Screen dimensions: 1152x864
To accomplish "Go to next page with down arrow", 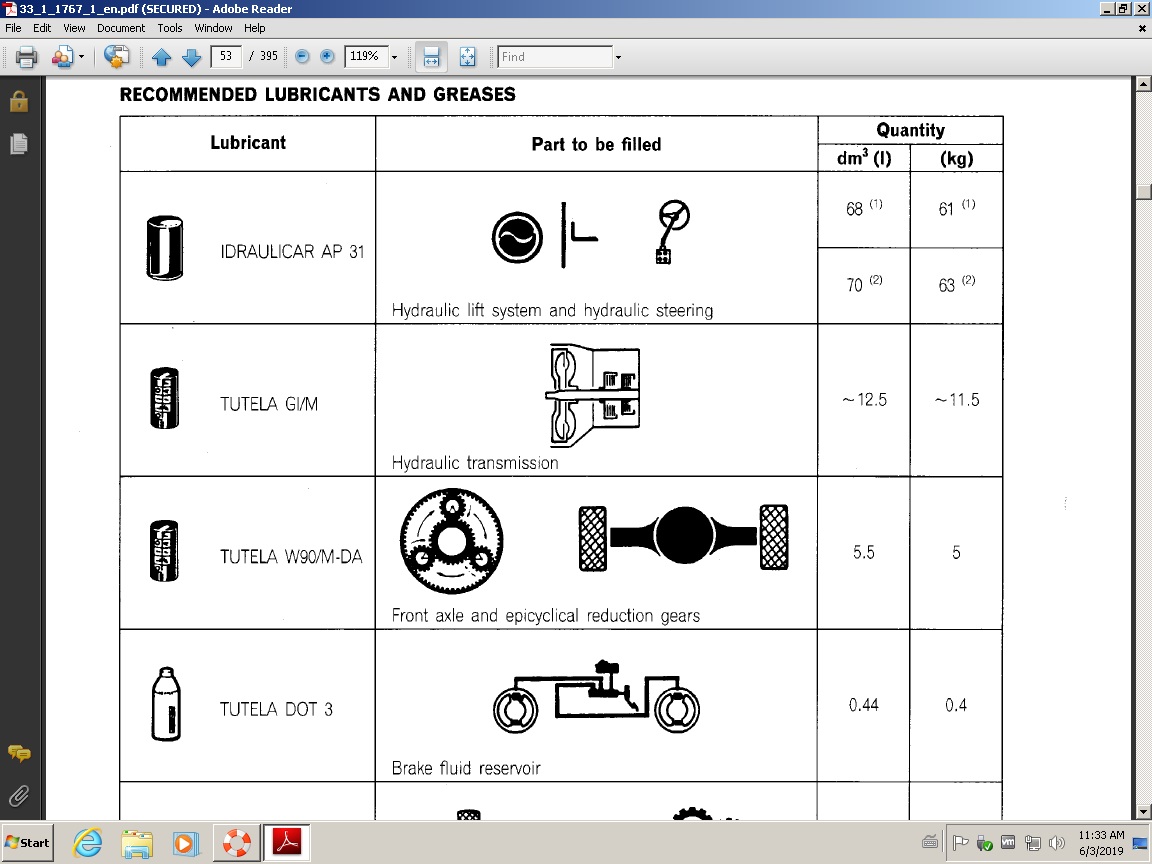I will tap(191, 57).
